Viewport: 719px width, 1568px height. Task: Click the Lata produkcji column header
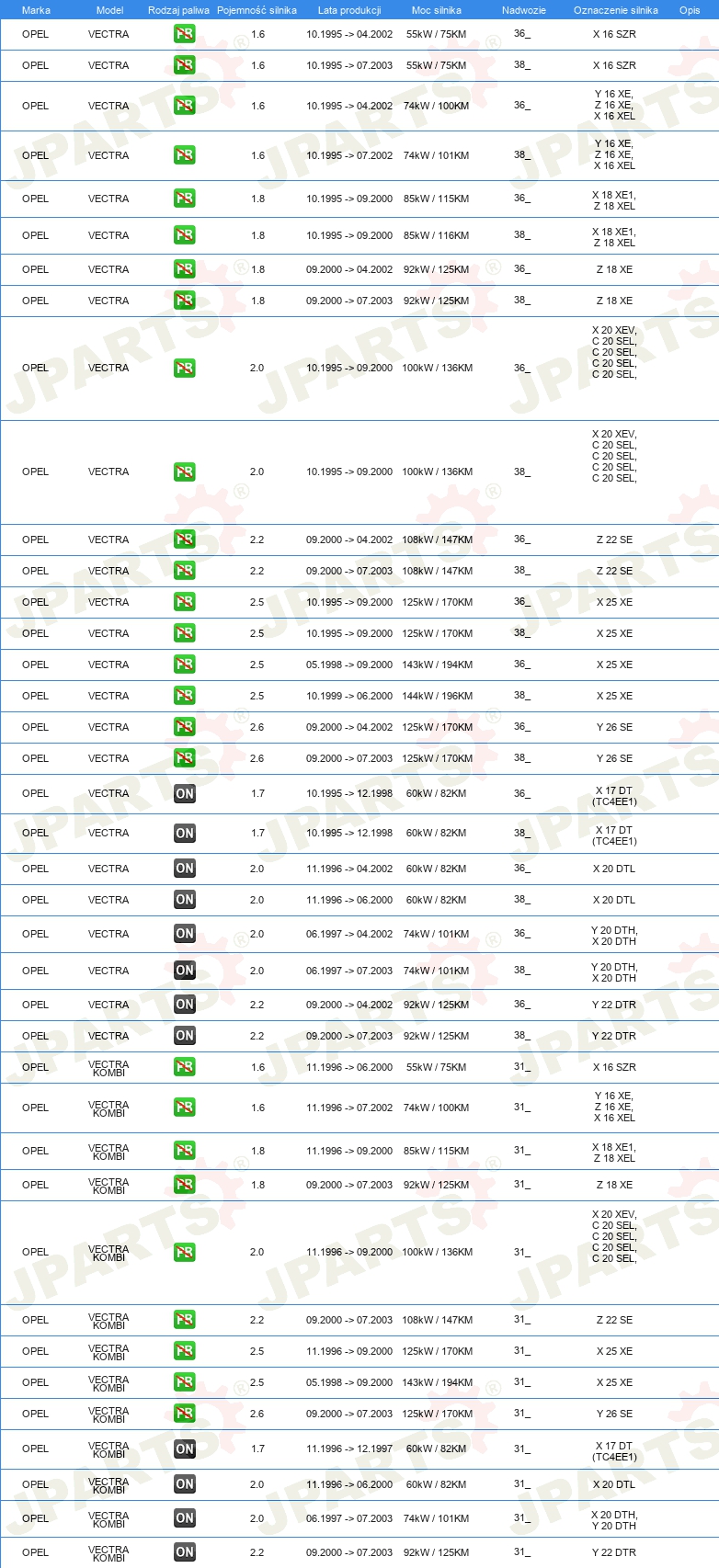[349, 10]
